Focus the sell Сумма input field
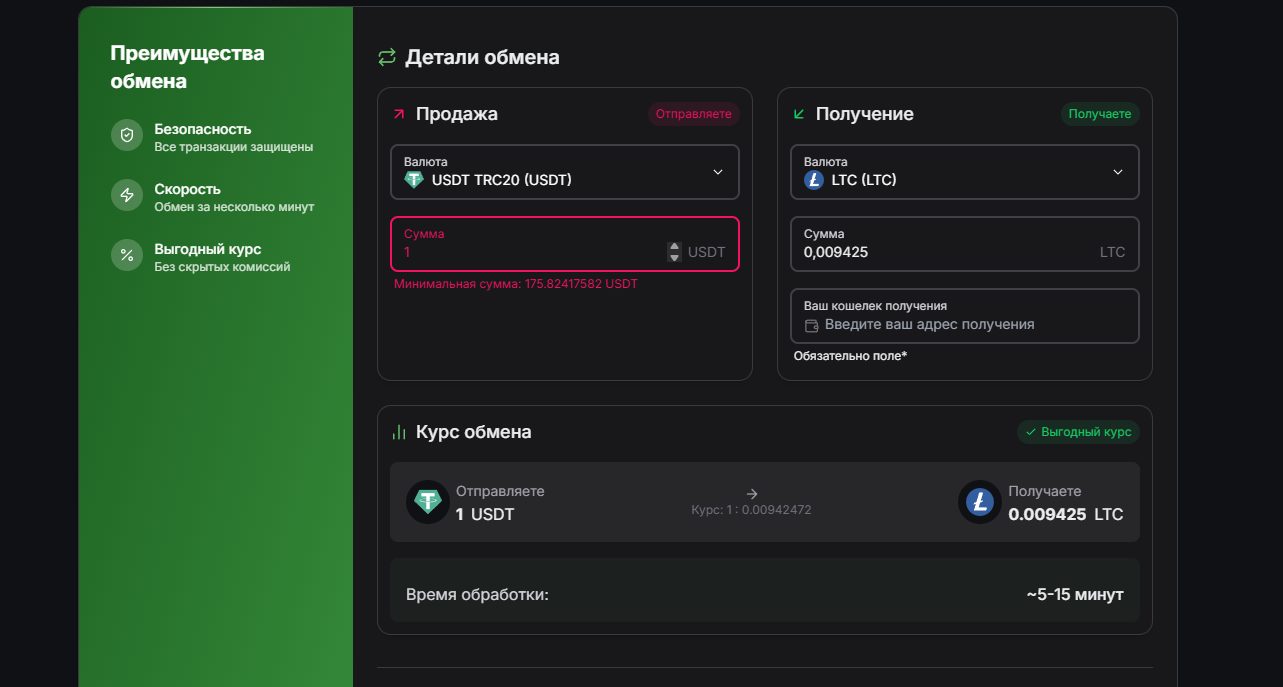Viewport: 1283px width, 687px height. (530, 252)
